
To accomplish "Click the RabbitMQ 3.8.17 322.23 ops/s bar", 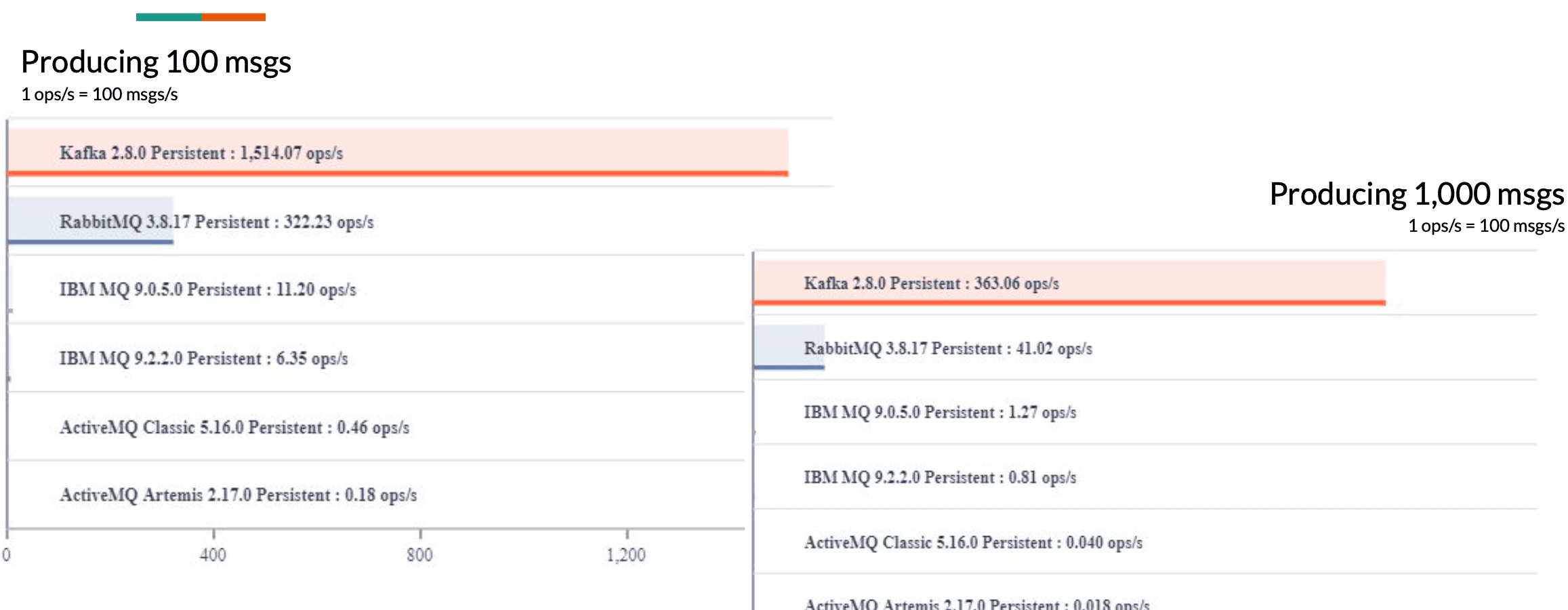I will [91, 221].
